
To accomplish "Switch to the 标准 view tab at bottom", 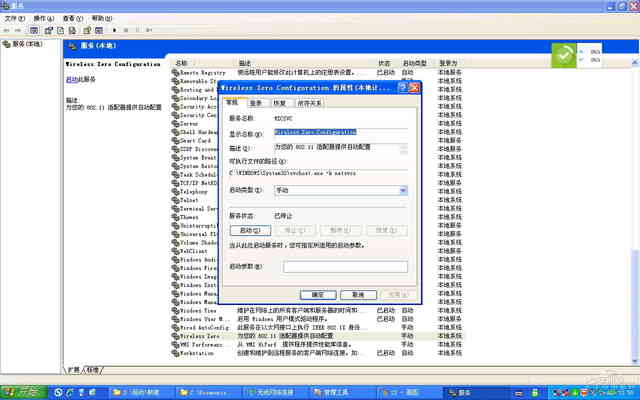I will 93,370.
